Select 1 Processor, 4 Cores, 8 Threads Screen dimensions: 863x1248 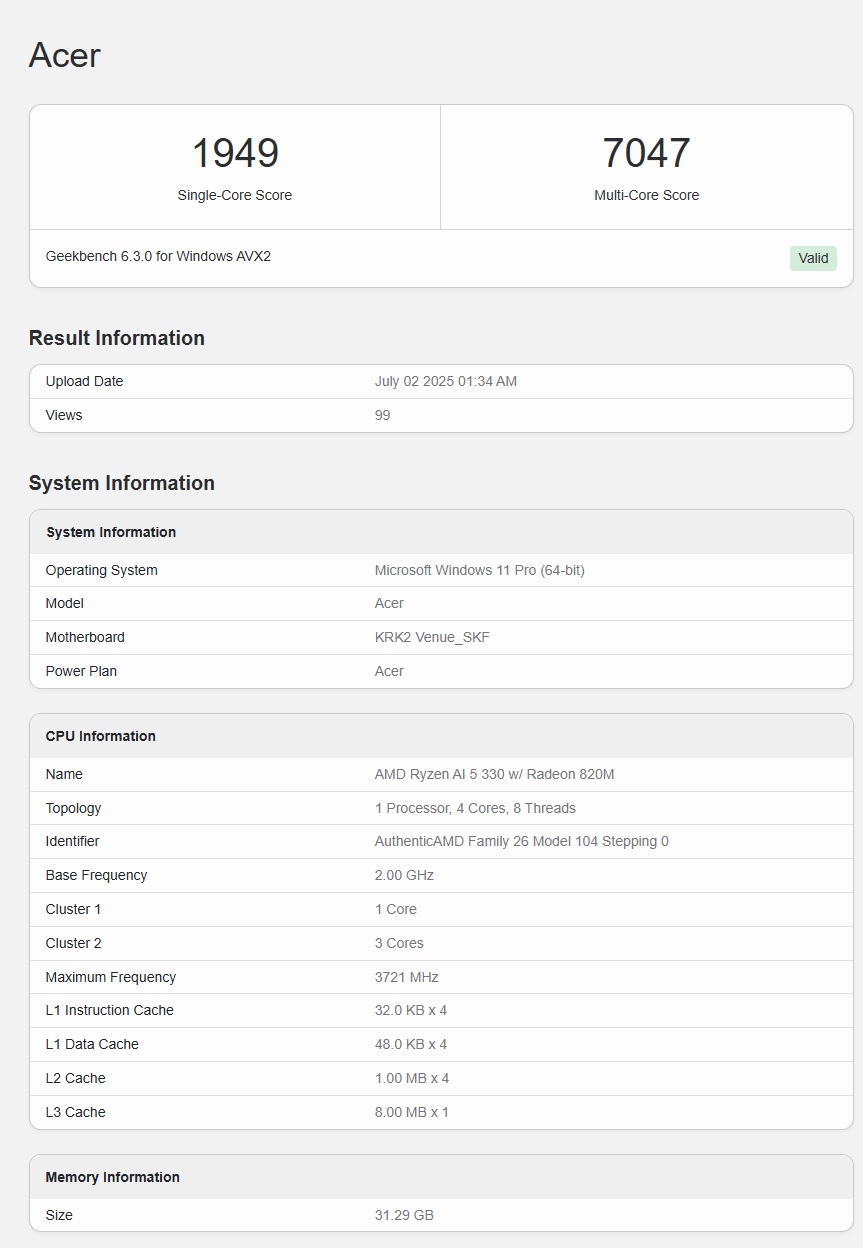pyautogui.click(x=475, y=808)
